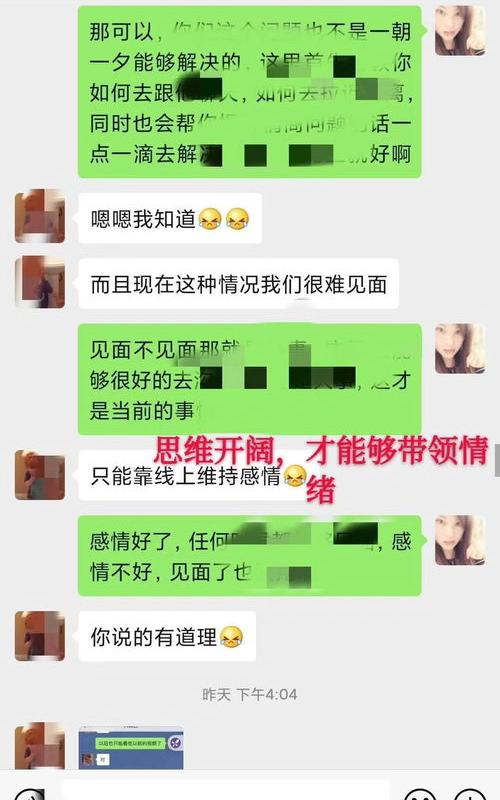Open the emoji picker in input bar
The height and width of the screenshot is (800, 500).
(420, 794)
